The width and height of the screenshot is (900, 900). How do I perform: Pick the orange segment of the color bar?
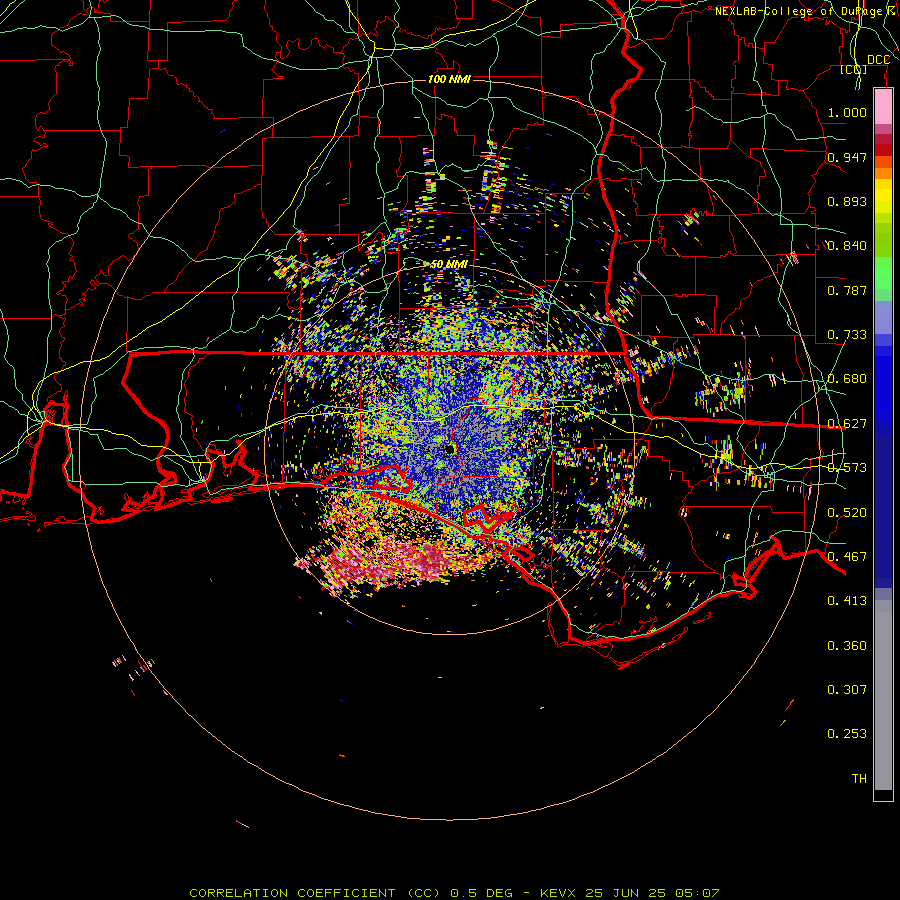[x=883, y=173]
